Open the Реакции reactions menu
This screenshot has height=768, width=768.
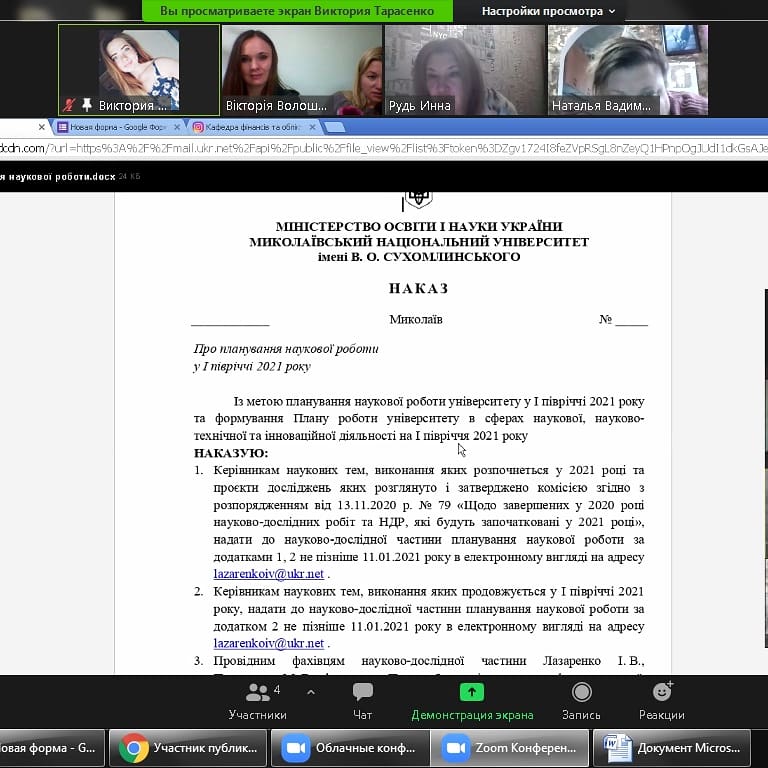pyautogui.click(x=662, y=699)
